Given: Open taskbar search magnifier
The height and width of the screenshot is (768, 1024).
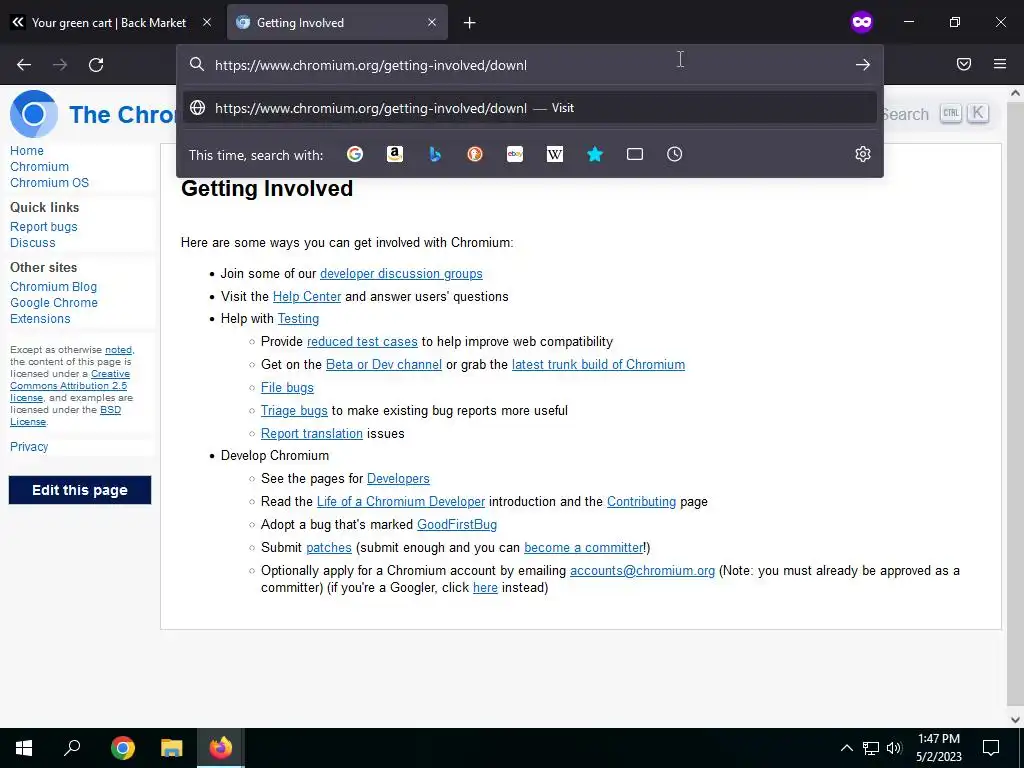Looking at the screenshot, I should pyautogui.click(x=72, y=748).
